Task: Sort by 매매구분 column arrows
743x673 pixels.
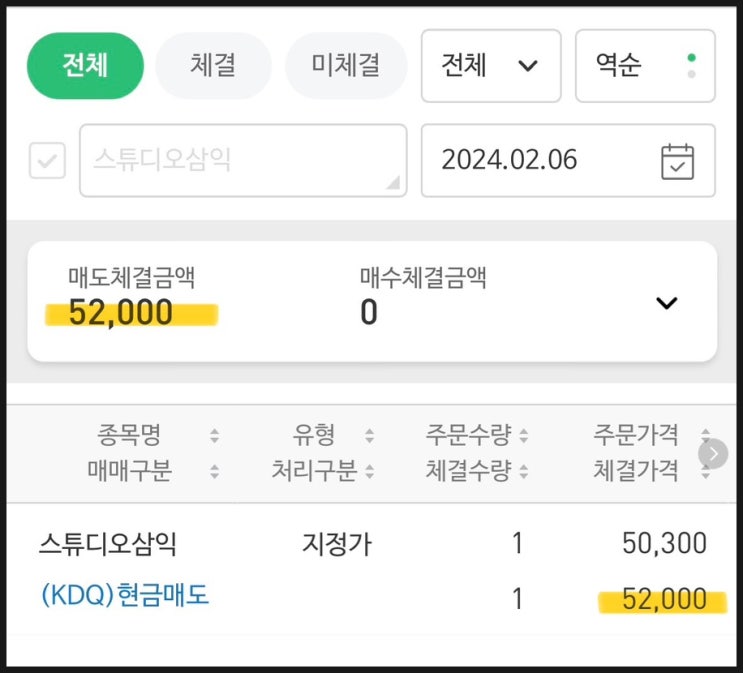Action: pos(213,471)
